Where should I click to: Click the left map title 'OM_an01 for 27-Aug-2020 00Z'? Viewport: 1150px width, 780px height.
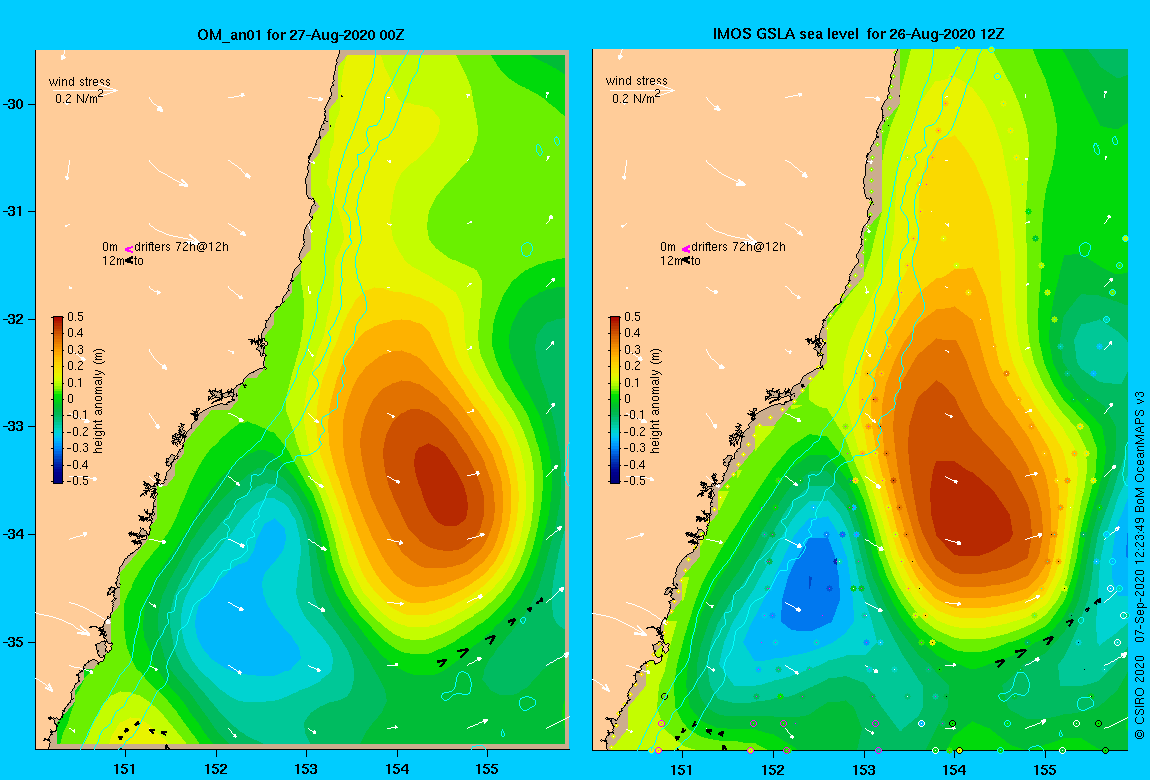click(301, 34)
